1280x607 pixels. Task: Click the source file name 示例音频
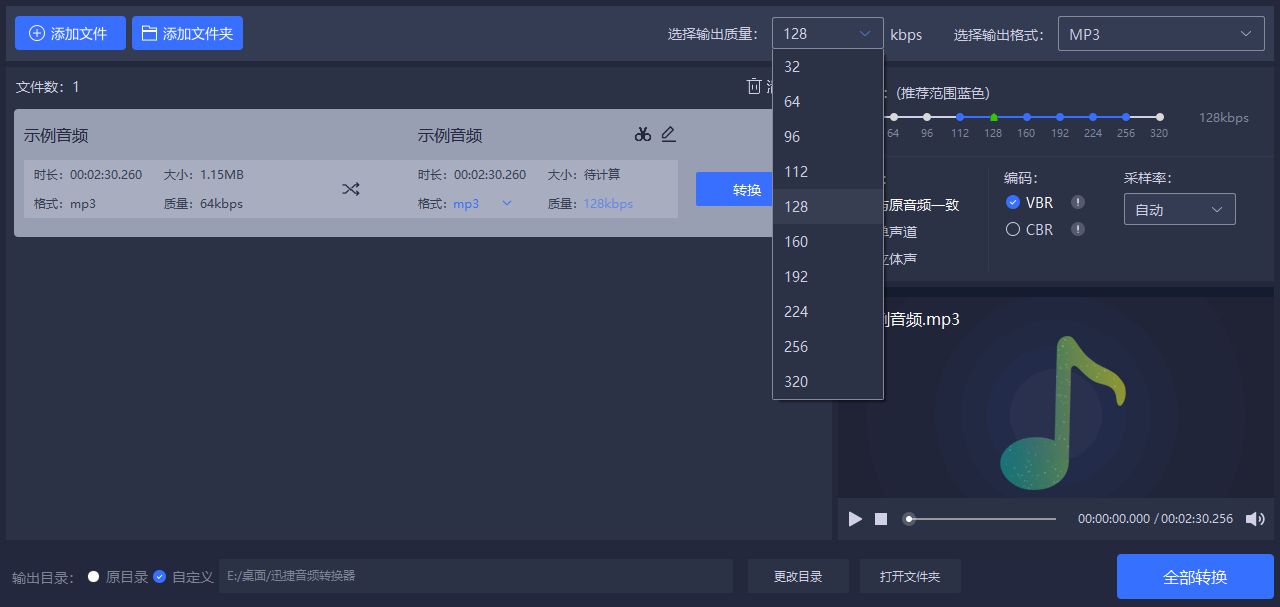point(56,135)
